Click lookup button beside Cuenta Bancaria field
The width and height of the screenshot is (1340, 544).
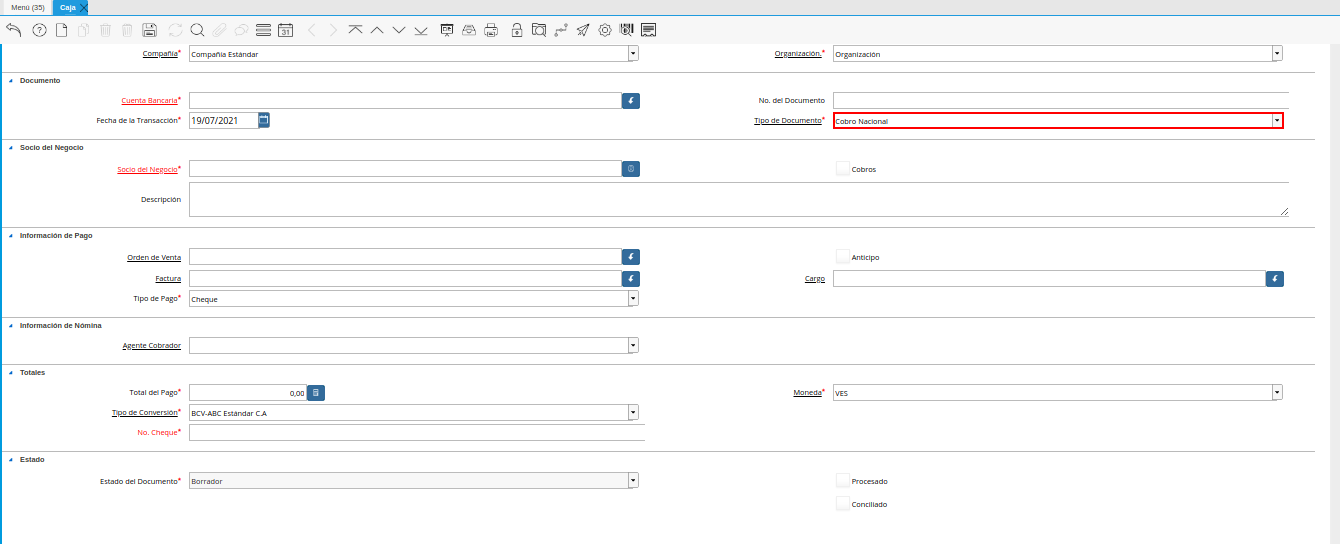click(631, 100)
